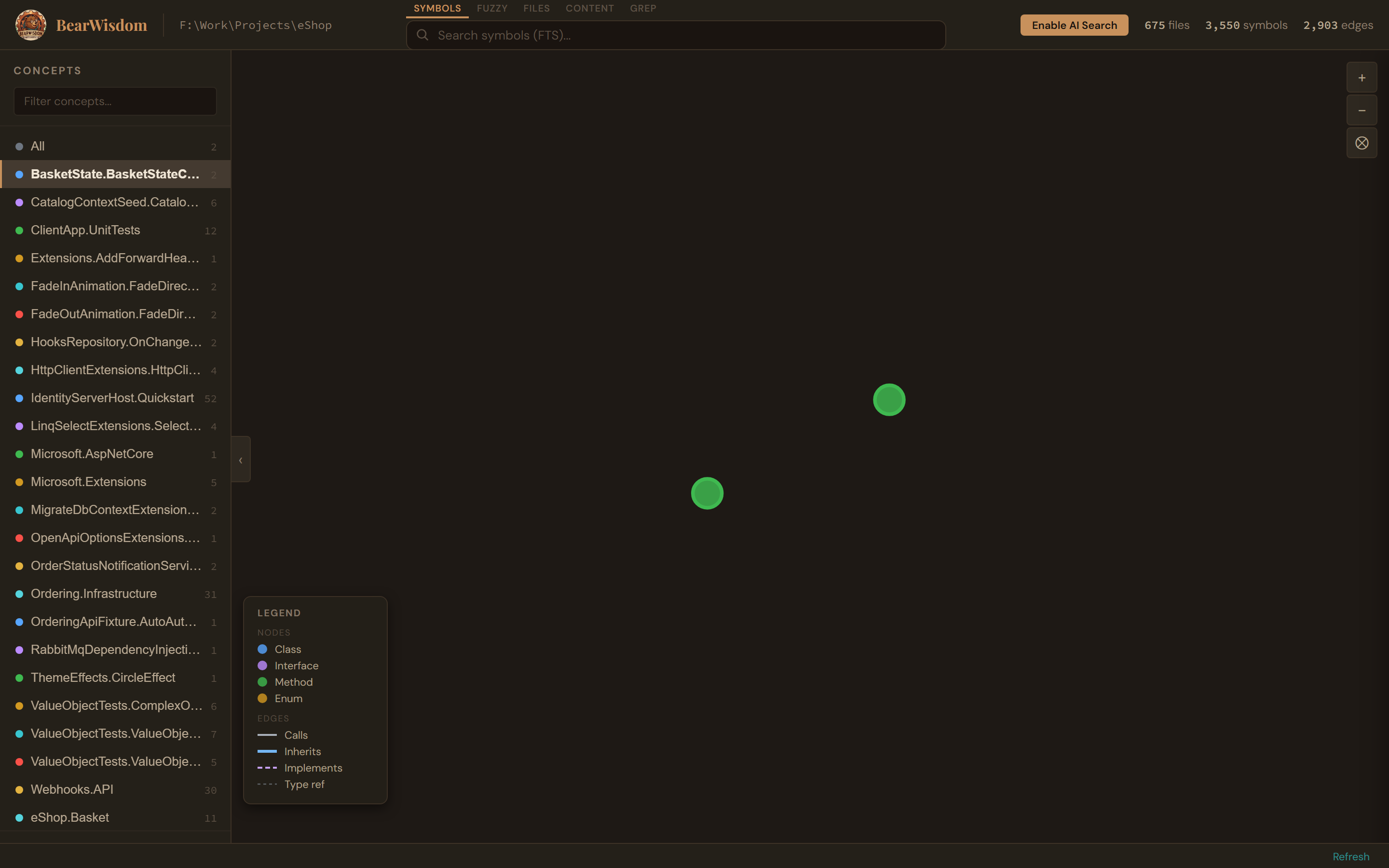The width and height of the screenshot is (1389, 868).
Task: Click the magnifier icon in search bar
Action: click(x=423, y=35)
